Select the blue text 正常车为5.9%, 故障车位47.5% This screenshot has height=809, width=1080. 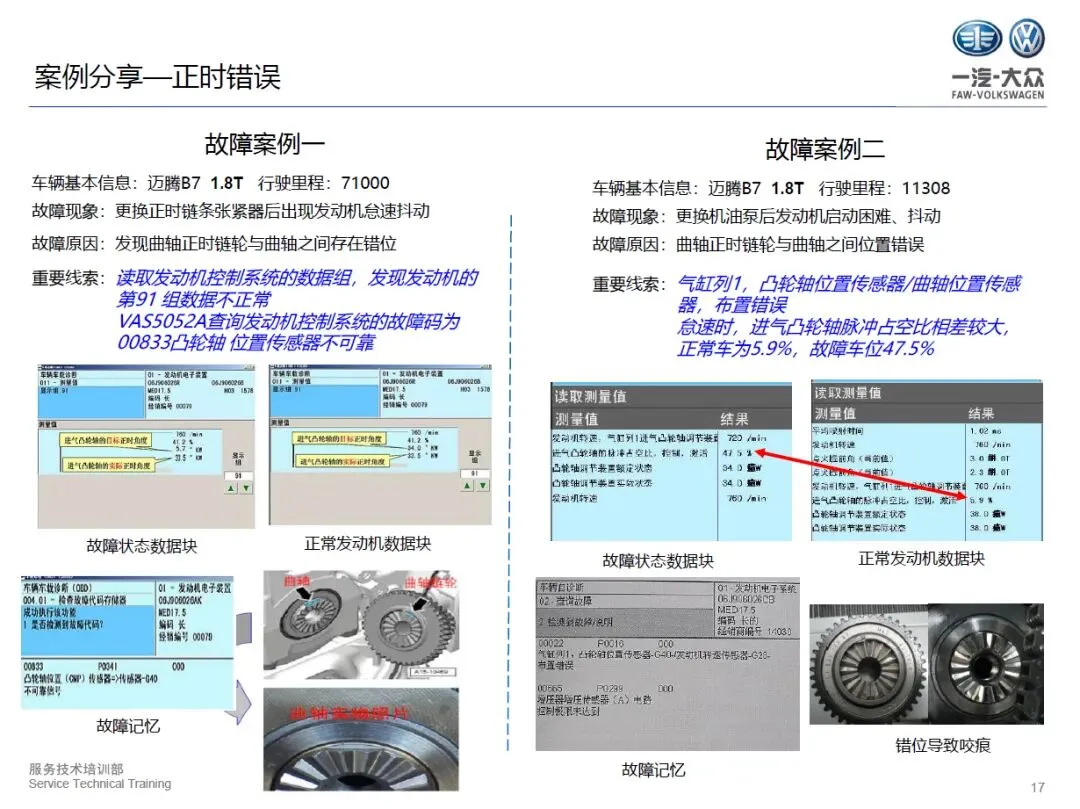coord(806,348)
